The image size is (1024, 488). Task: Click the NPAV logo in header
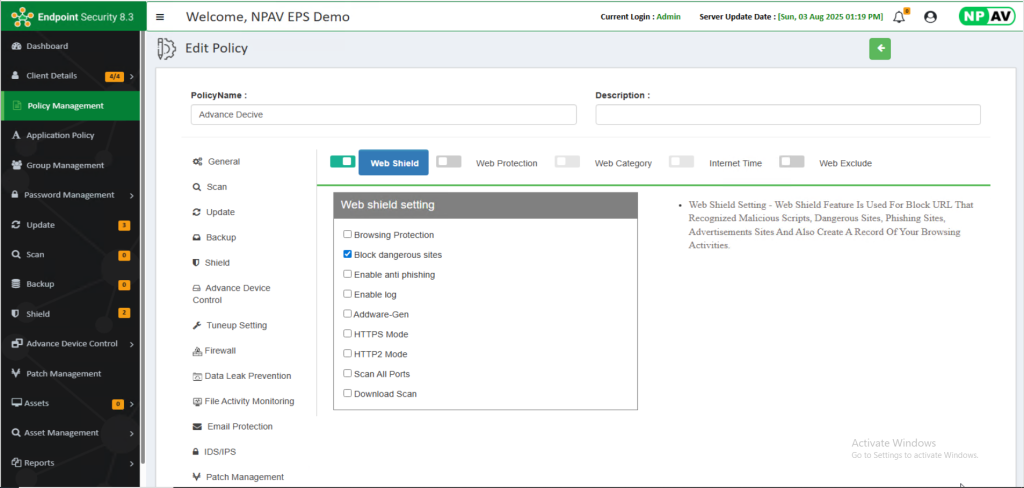coord(985,17)
